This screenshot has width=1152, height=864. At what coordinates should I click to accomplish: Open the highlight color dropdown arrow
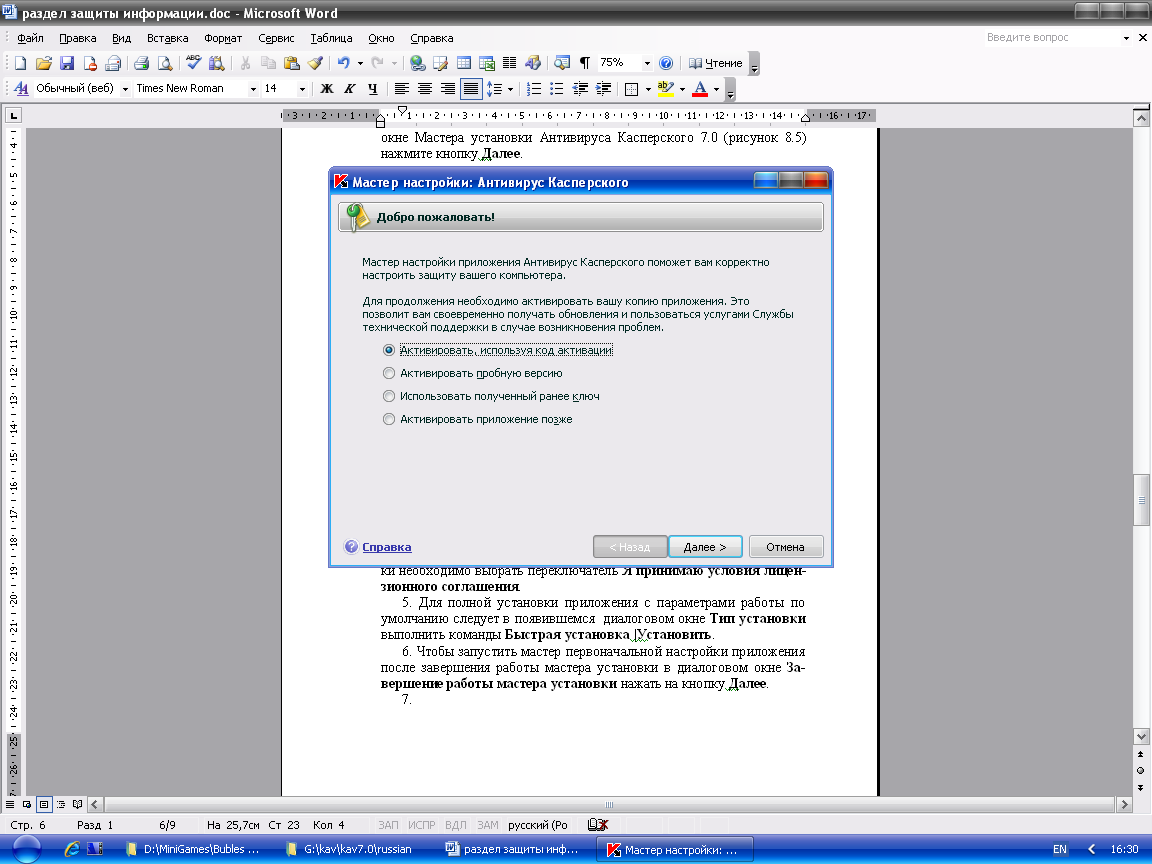pyautogui.click(x=682, y=89)
